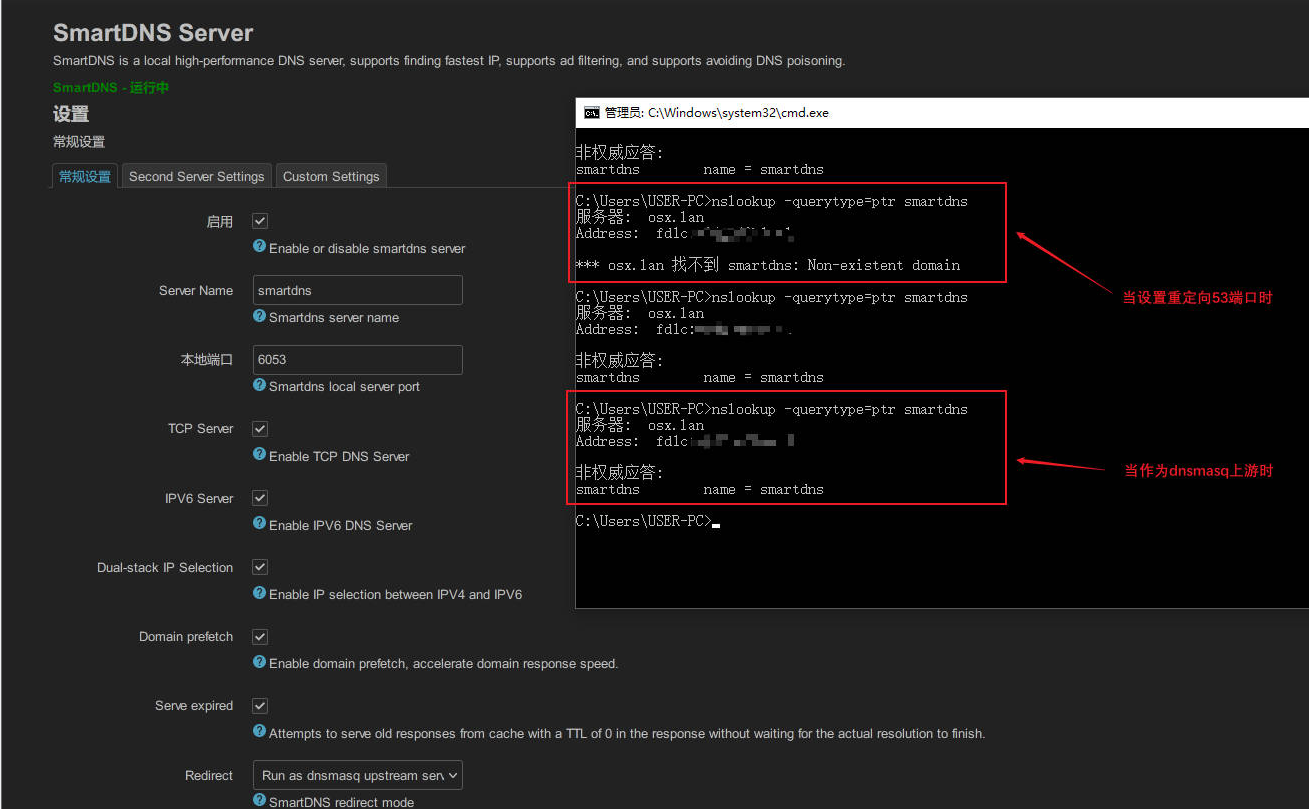Click help icon beside SmartDNS redirect mode
This screenshot has width=1309, height=809.
[260, 800]
